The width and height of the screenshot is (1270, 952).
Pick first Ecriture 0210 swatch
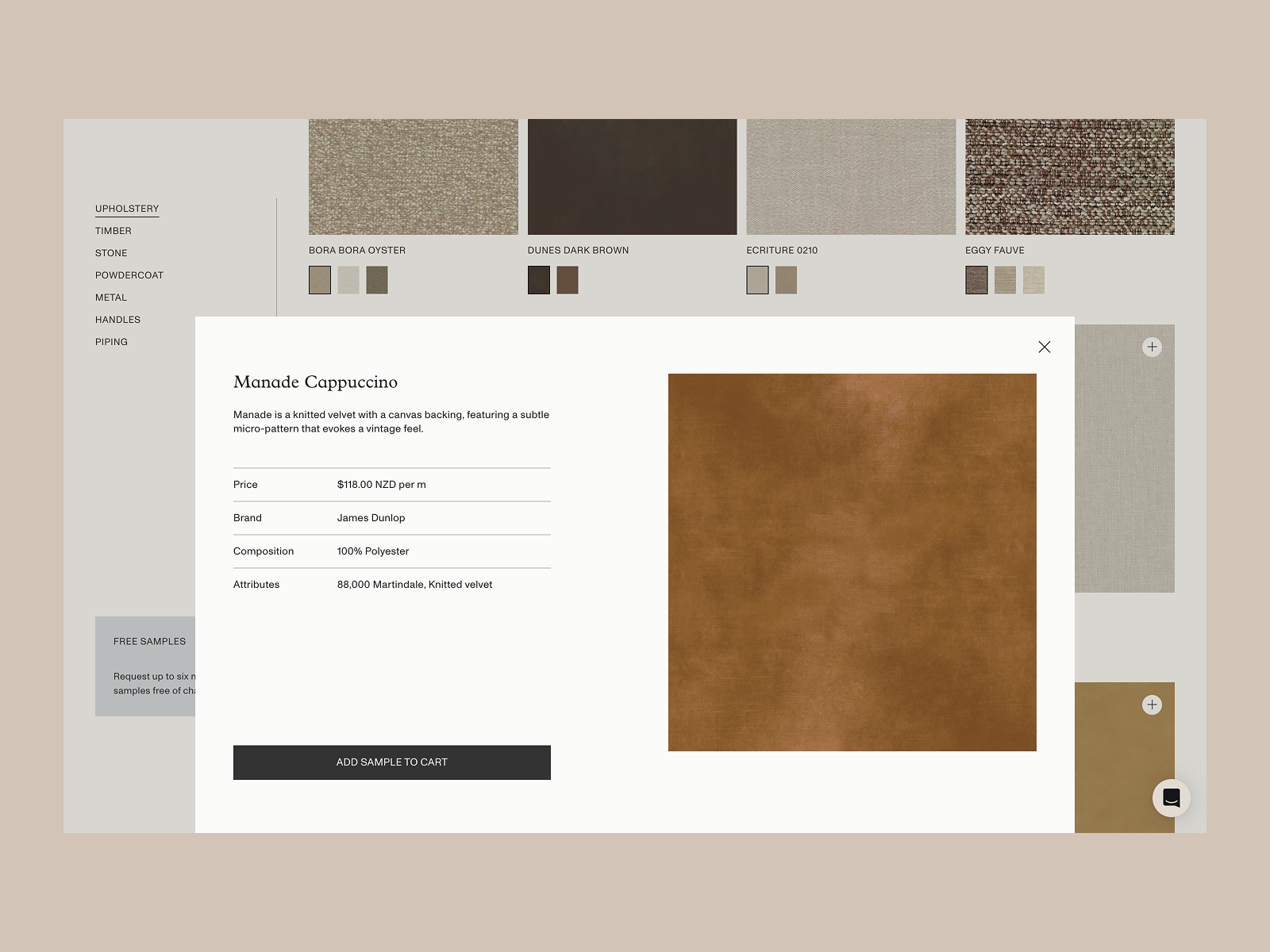click(x=757, y=280)
